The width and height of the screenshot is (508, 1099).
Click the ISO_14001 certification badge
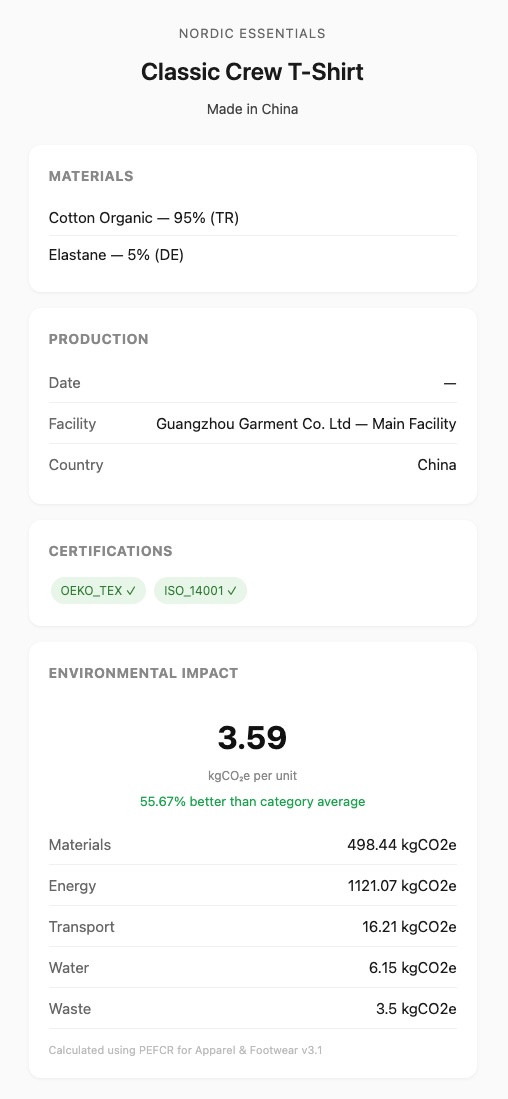[200, 591]
